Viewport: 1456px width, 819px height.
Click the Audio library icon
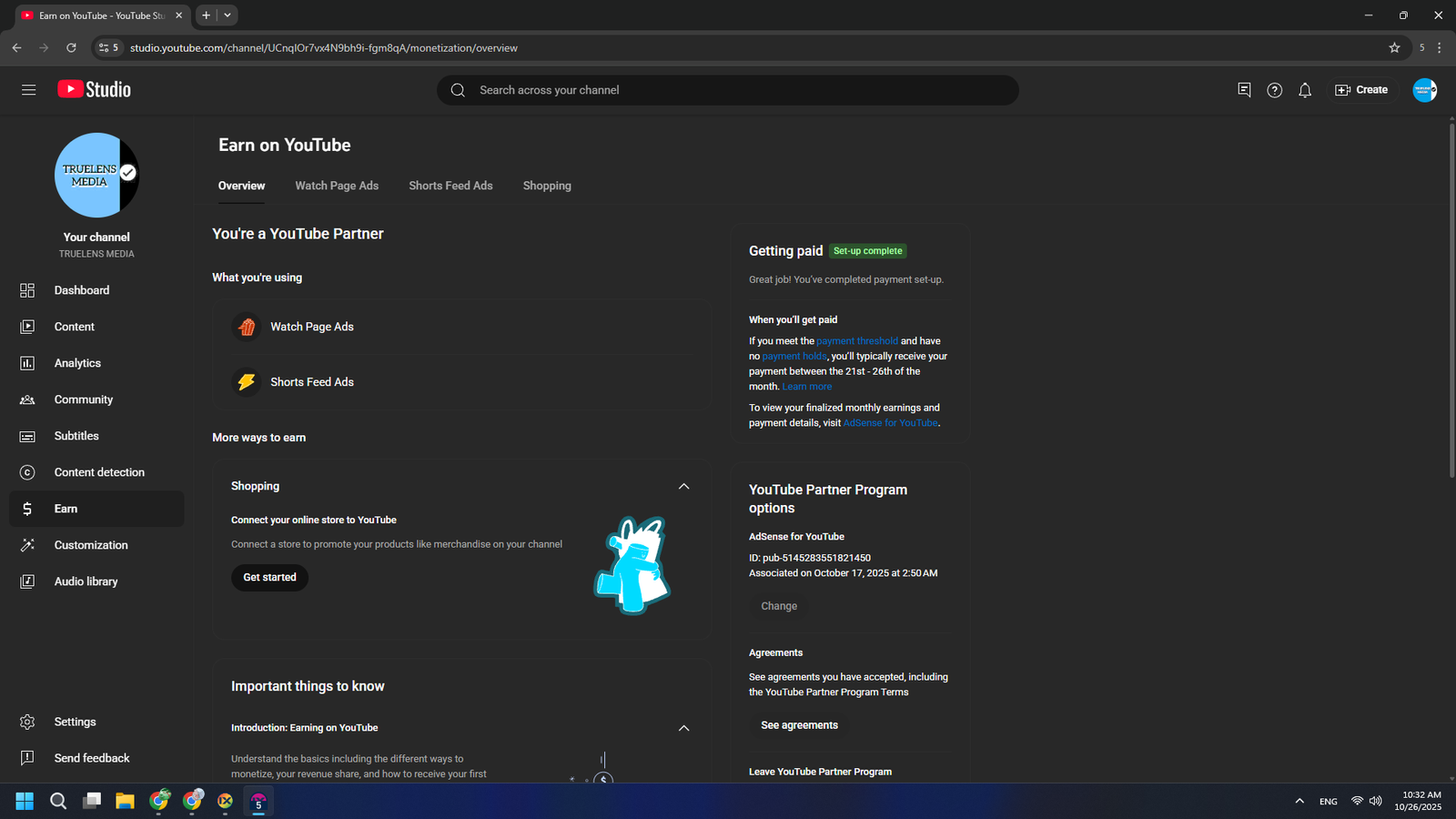[x=27, y=581]
